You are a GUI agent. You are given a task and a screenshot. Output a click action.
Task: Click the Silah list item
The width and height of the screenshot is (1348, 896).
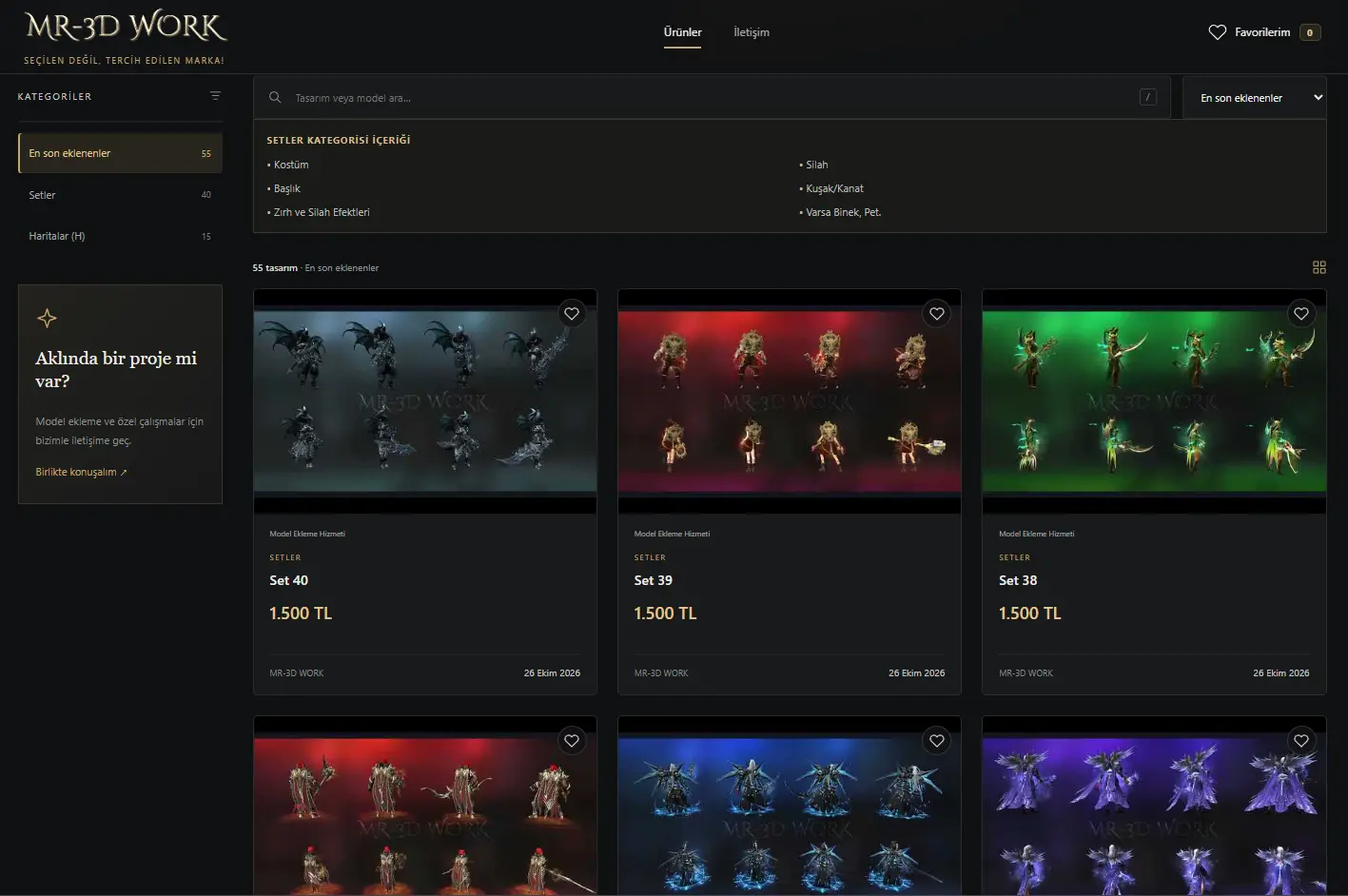click(x=813, y=165)
